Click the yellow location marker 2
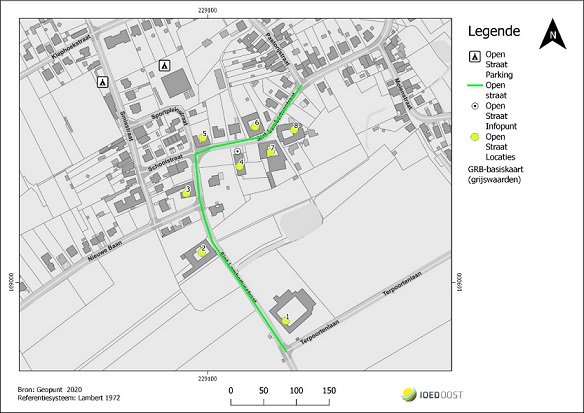Viewport: 584px width, 413px height. (x=201, y=252)
